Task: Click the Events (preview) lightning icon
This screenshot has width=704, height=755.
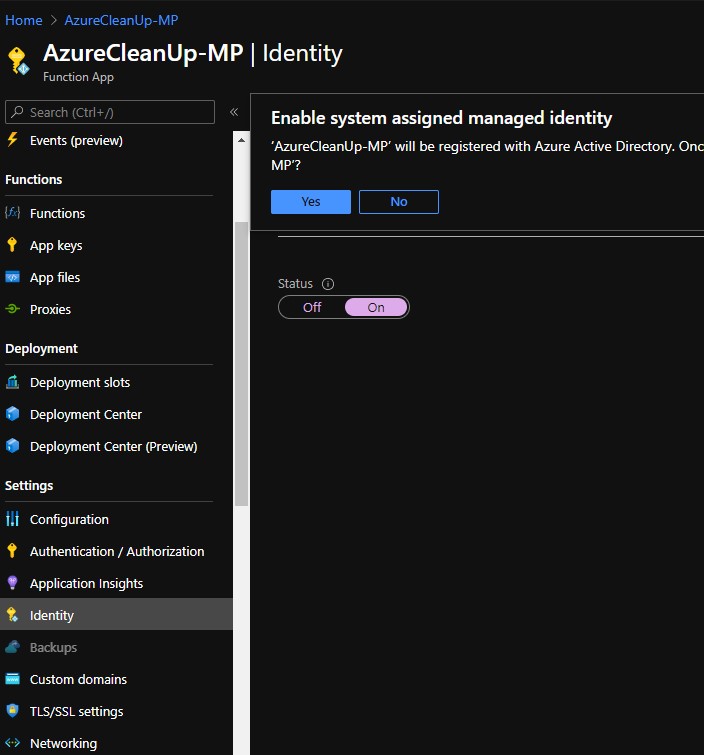Action: click(12, 140)
